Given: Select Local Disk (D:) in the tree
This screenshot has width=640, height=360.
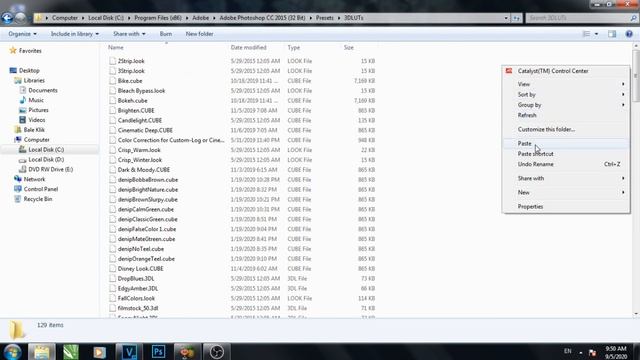Looking at the screenshot, I should [46, 160].
